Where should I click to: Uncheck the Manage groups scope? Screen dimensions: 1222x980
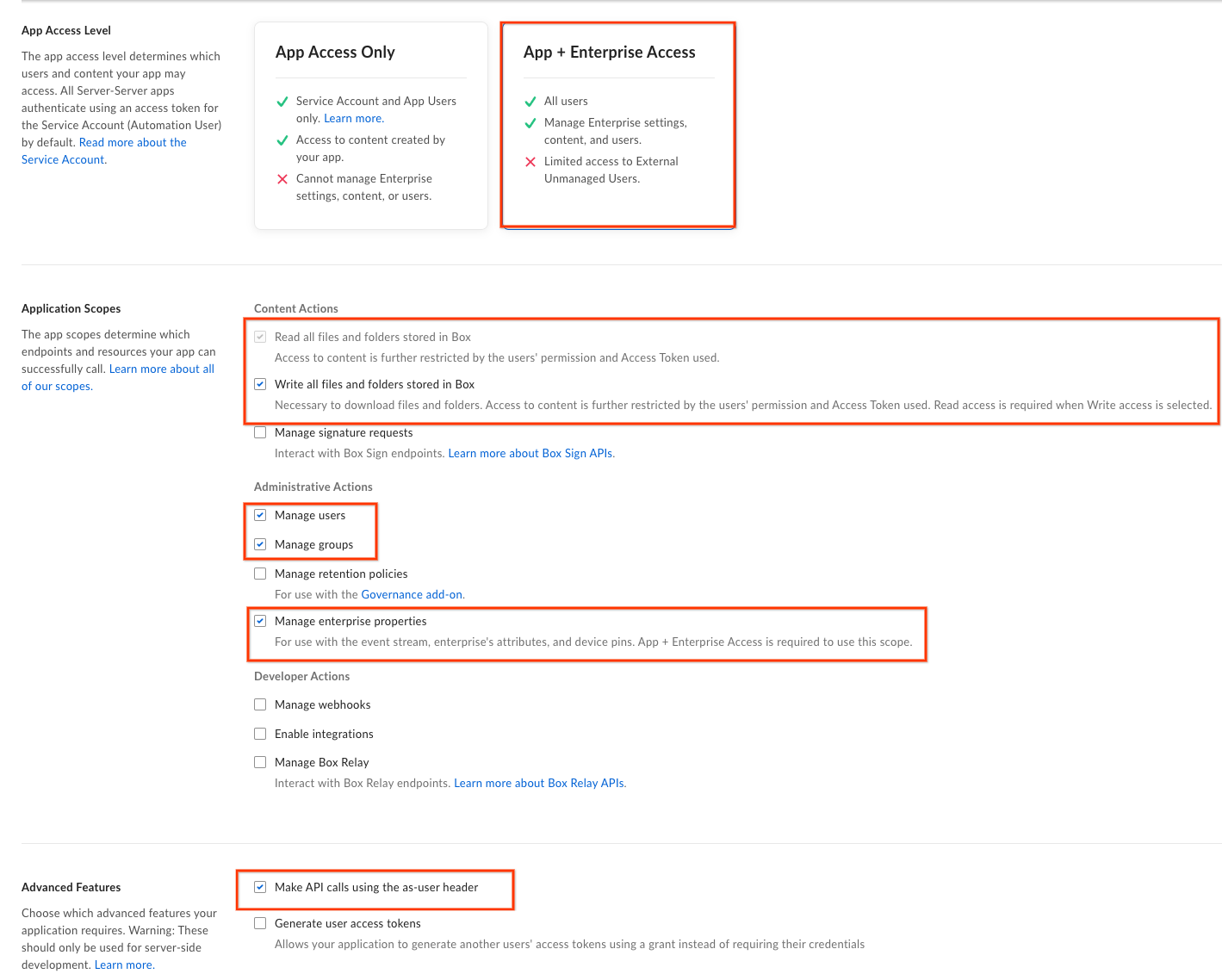click(260, 543)
